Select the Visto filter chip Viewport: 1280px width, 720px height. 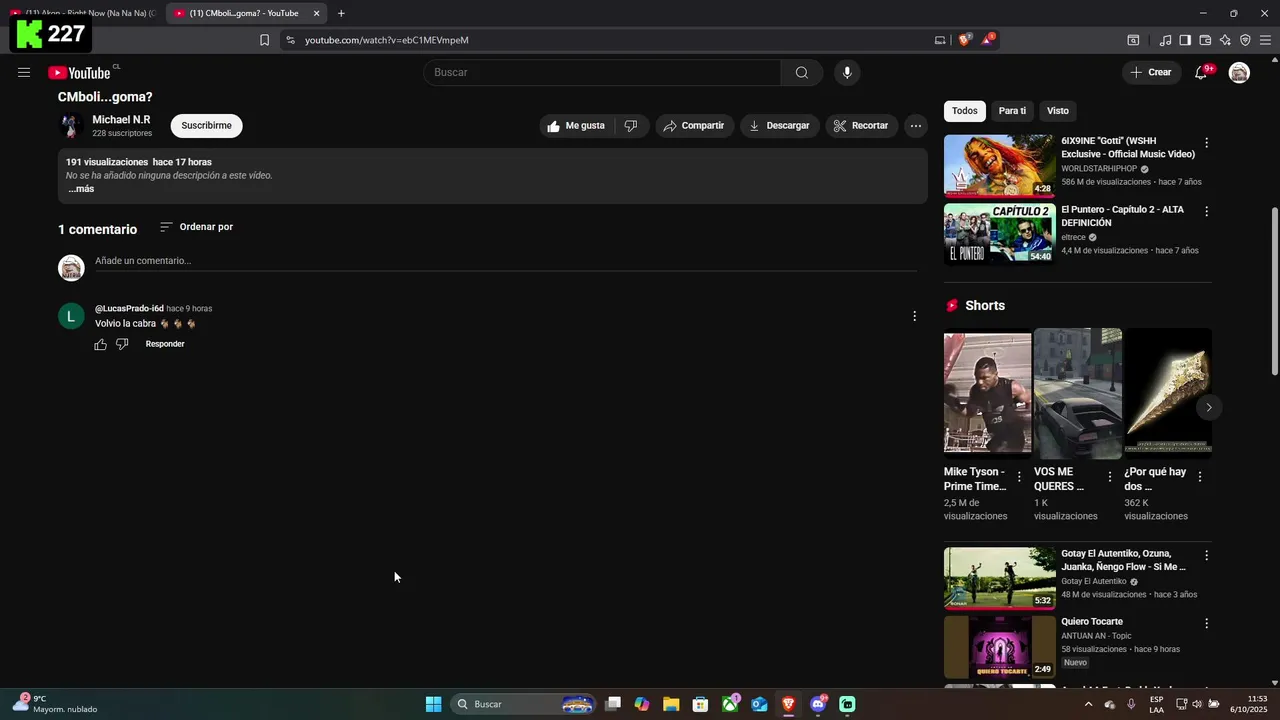1058,111
